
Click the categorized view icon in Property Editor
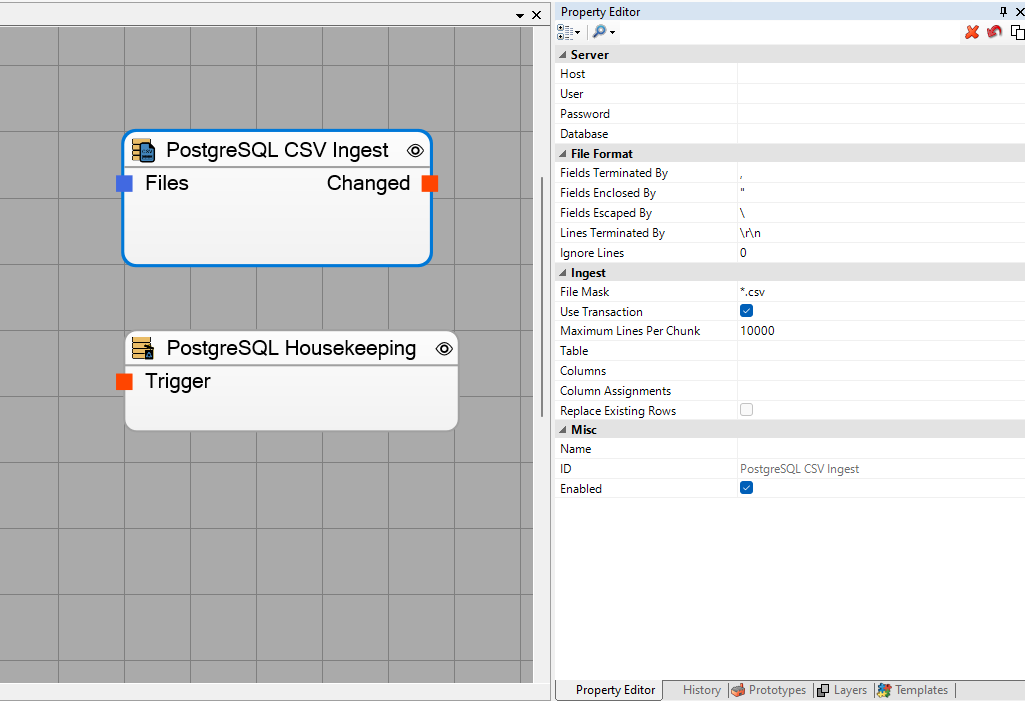565,32
